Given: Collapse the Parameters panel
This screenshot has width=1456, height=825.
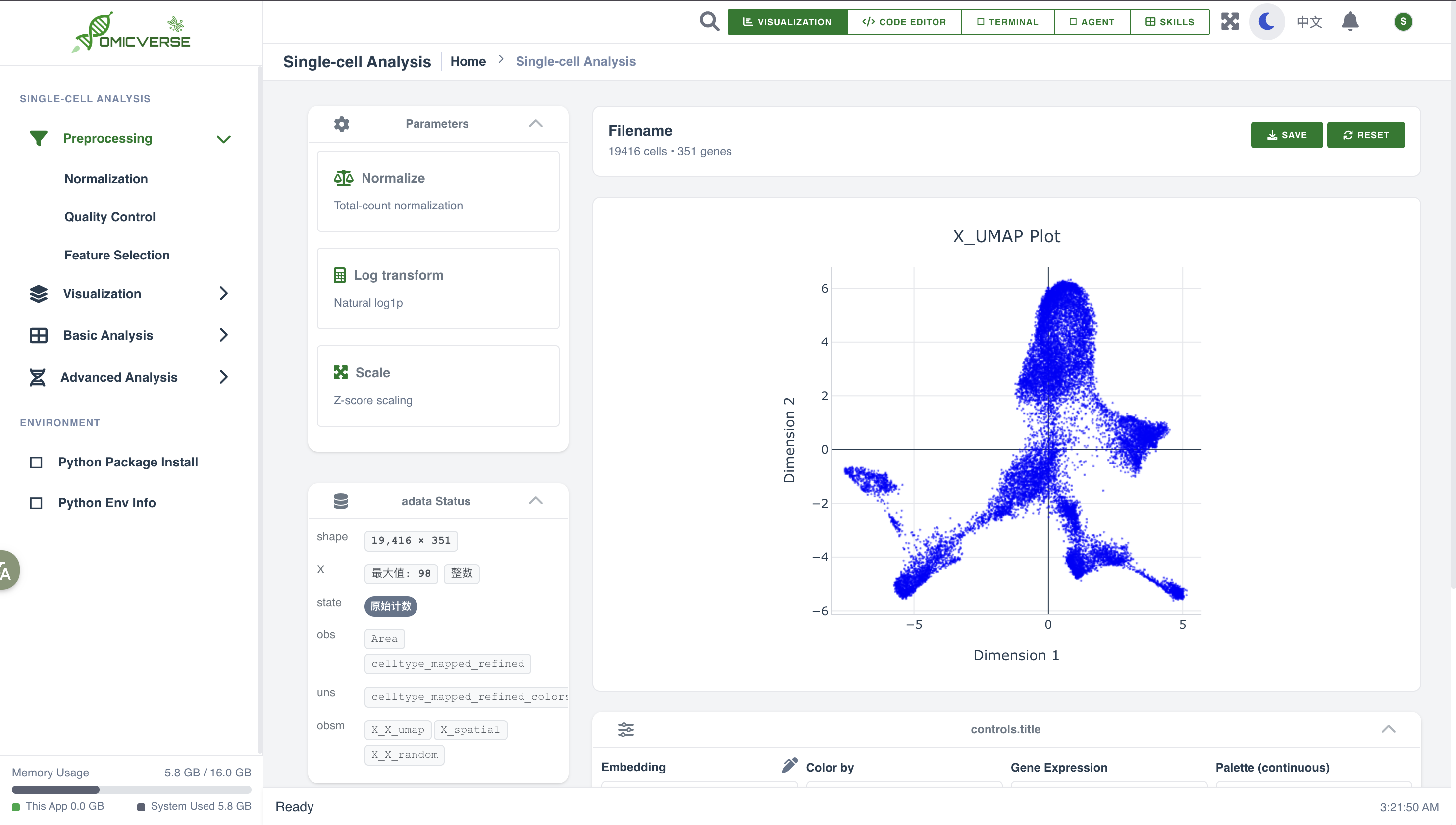Looking at the screenshot, I should (535, 123).
